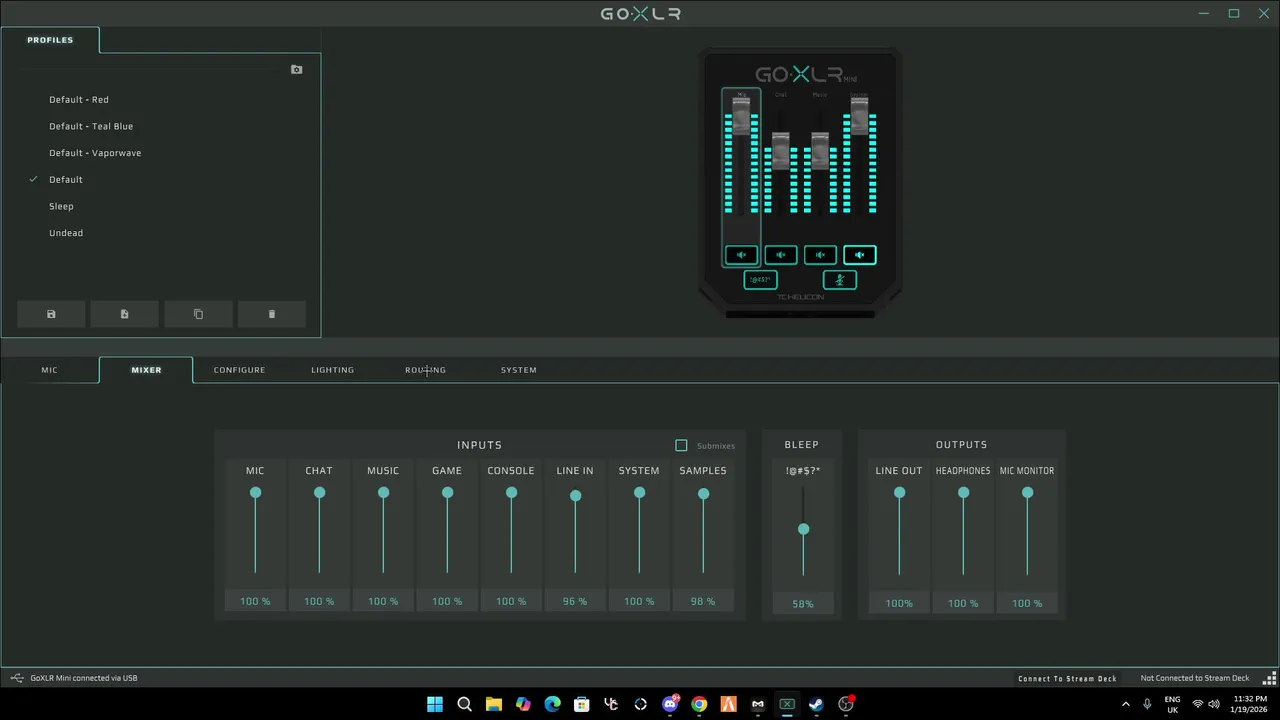This screenshot has width=1280, height=720.
Task: Click GoXLR Mini connected via USB text
Action: (84, 678)
